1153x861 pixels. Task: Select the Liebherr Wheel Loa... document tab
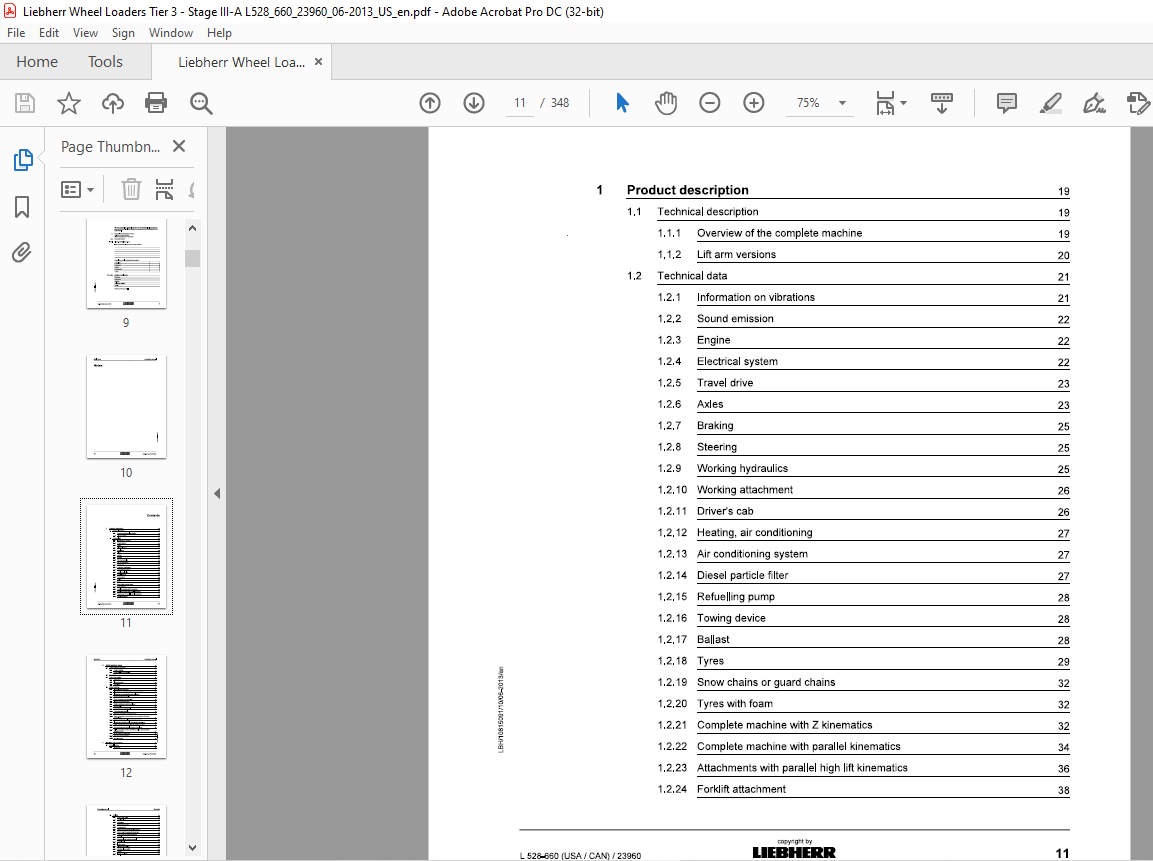tap(241, 62)
